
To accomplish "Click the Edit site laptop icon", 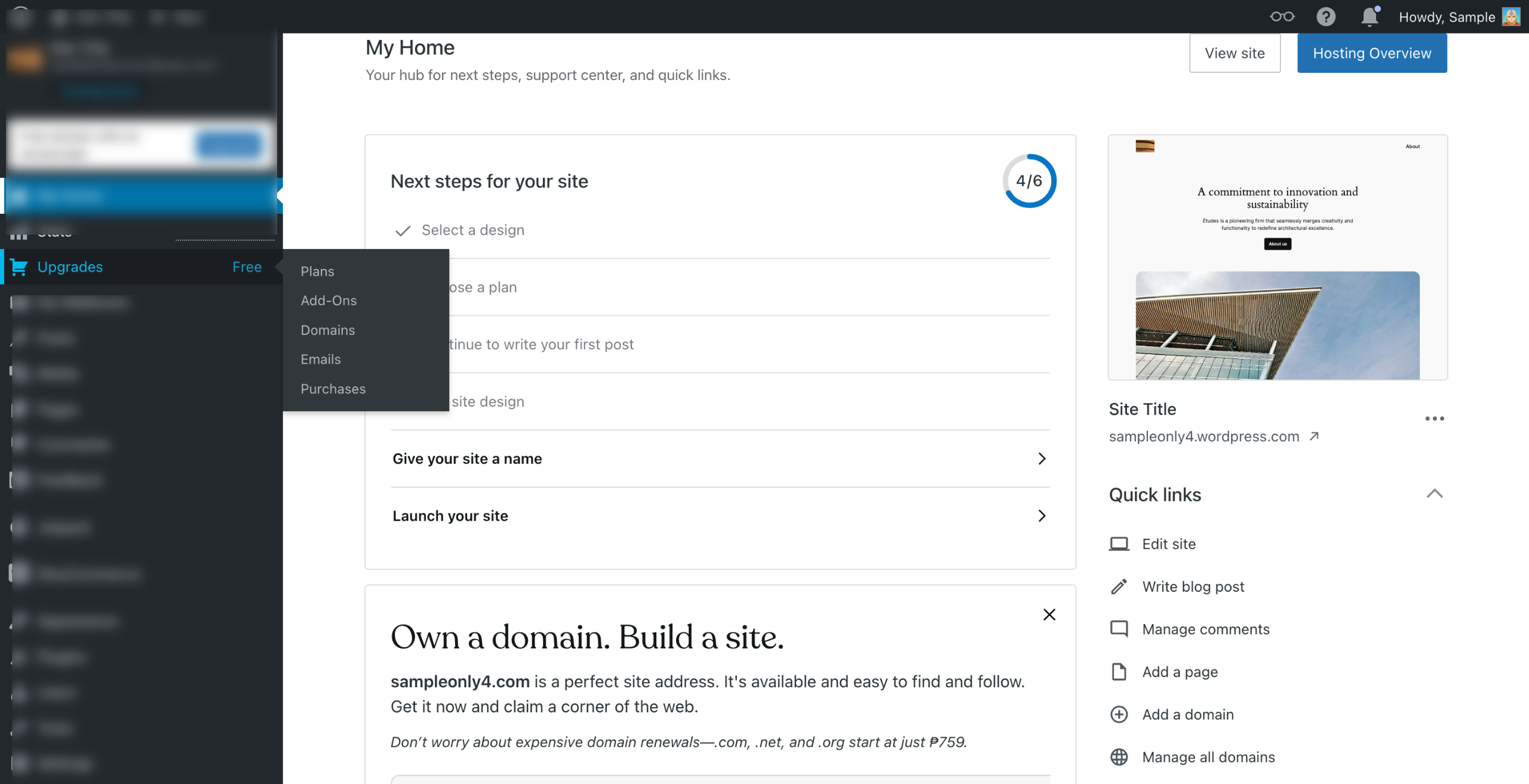I will [x=1119, y=544].
